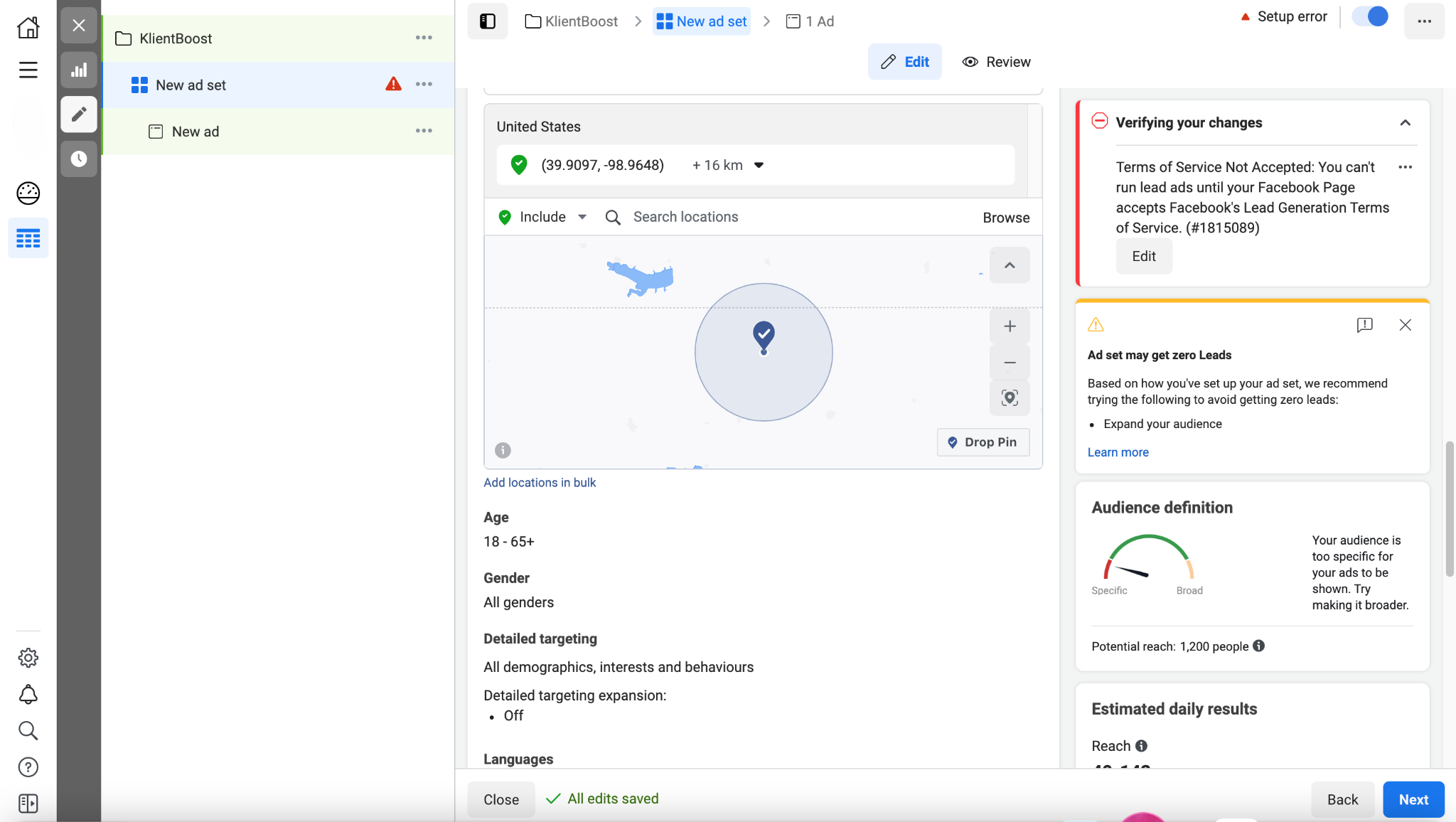Toggle the ad set on/off switch
This screenshot has width=1456, height=822.
coord(1370,16)
